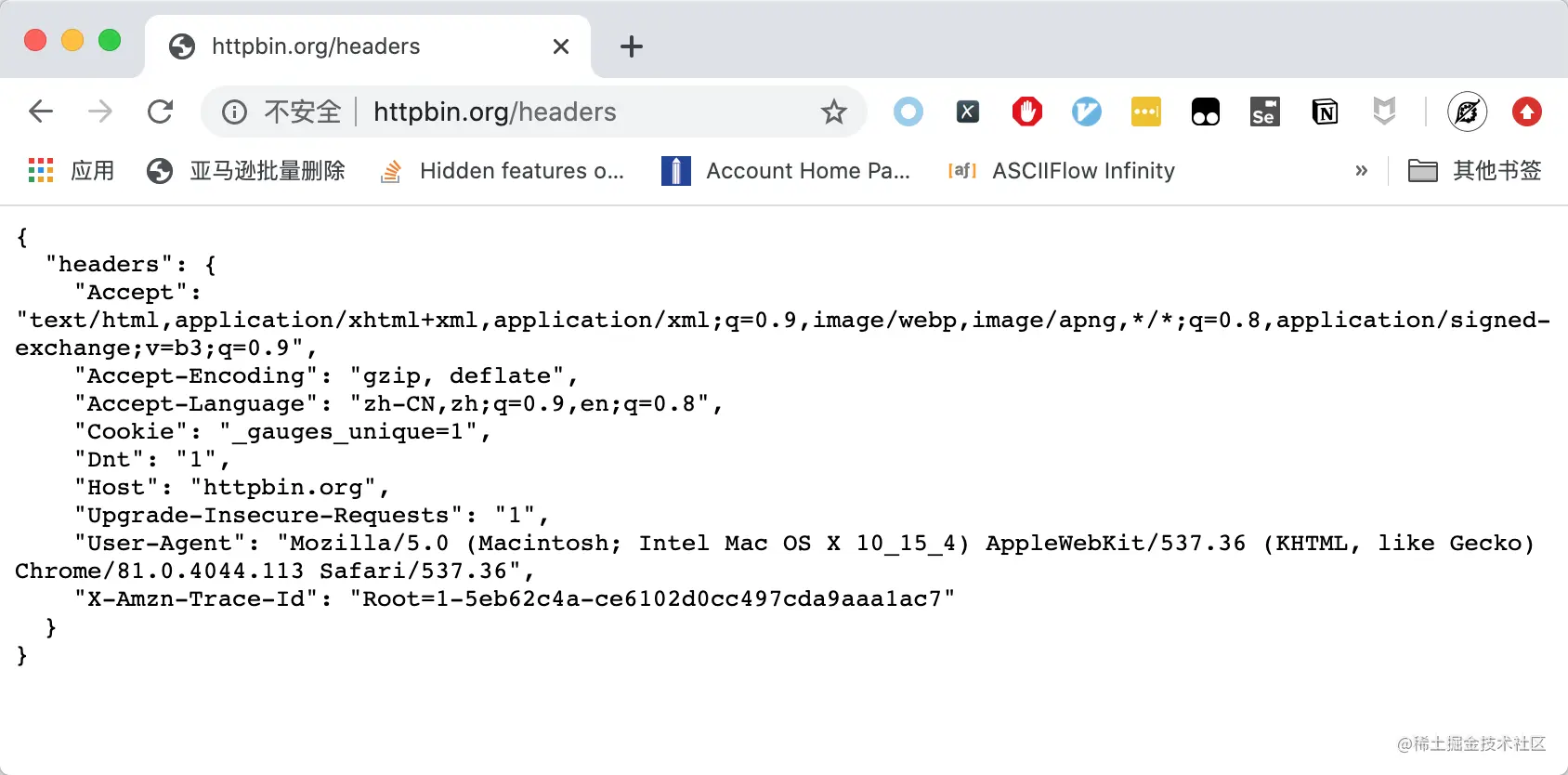Go forward with the forward arrow
Viewport: 1568px width, 775px height.
point(100,112)
